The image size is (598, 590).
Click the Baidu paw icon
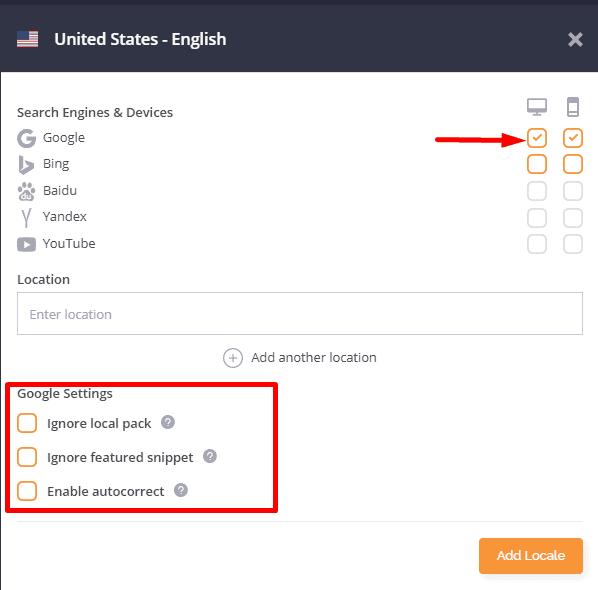click(x=26, y=191)
